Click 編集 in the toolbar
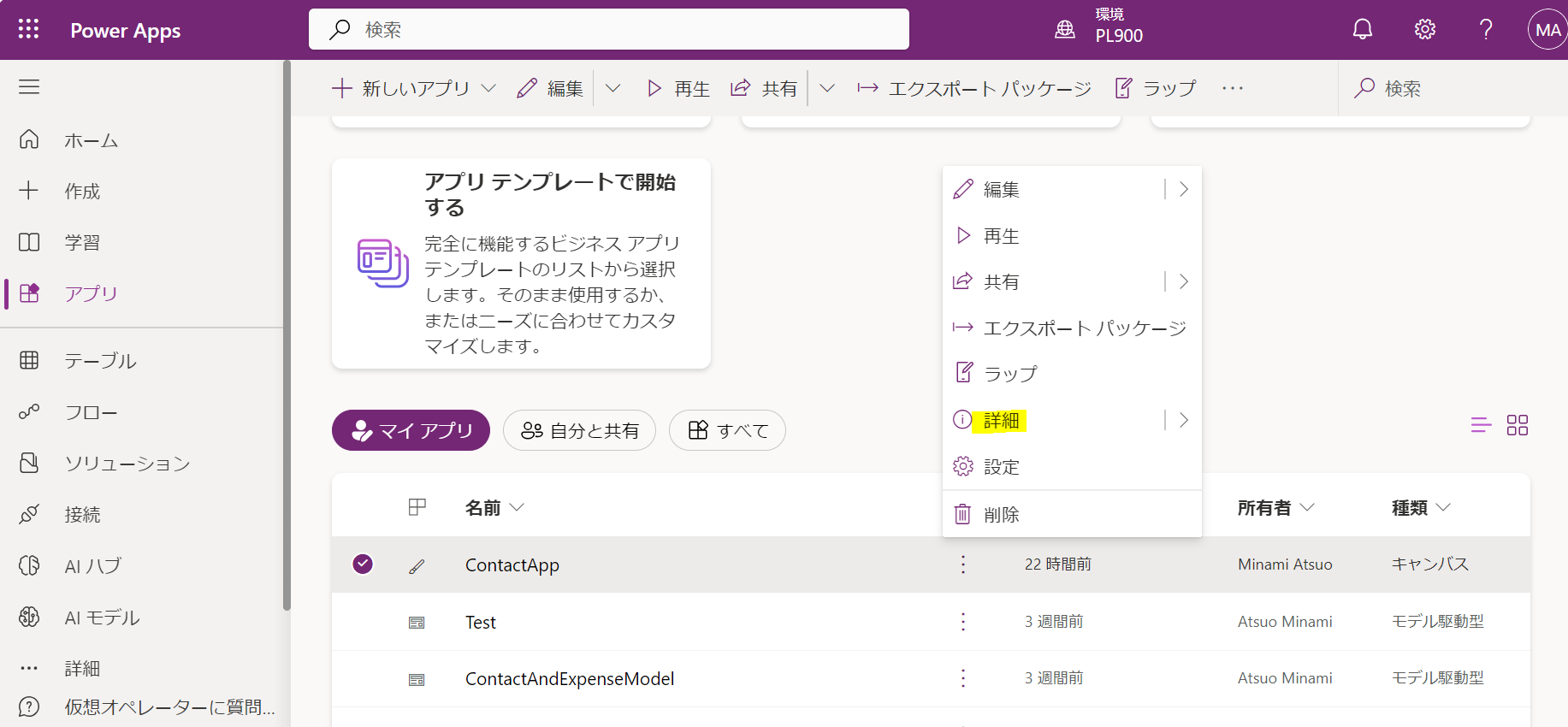 tap(550, 88)
